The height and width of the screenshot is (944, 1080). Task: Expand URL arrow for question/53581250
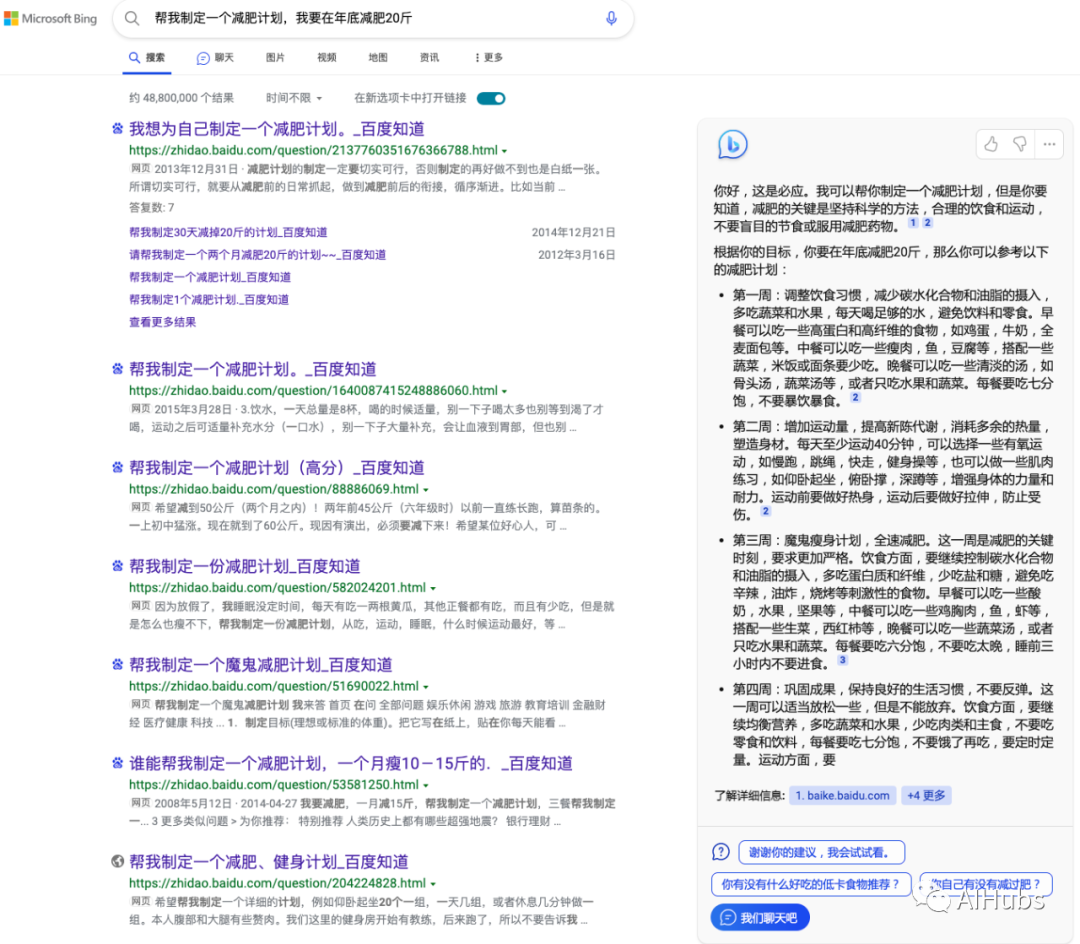[x=426, y=785]
